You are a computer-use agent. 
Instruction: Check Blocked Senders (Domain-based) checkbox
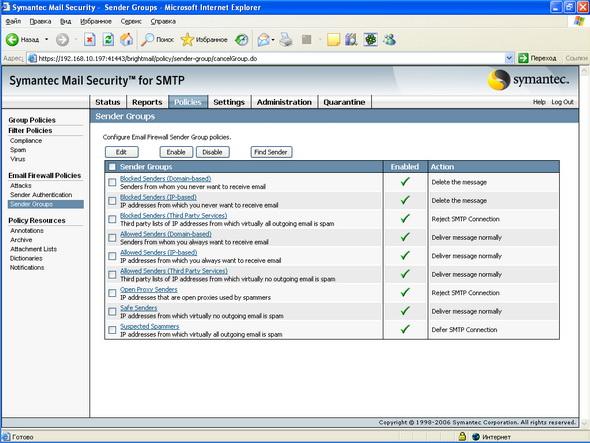click(x=112, y=183)
